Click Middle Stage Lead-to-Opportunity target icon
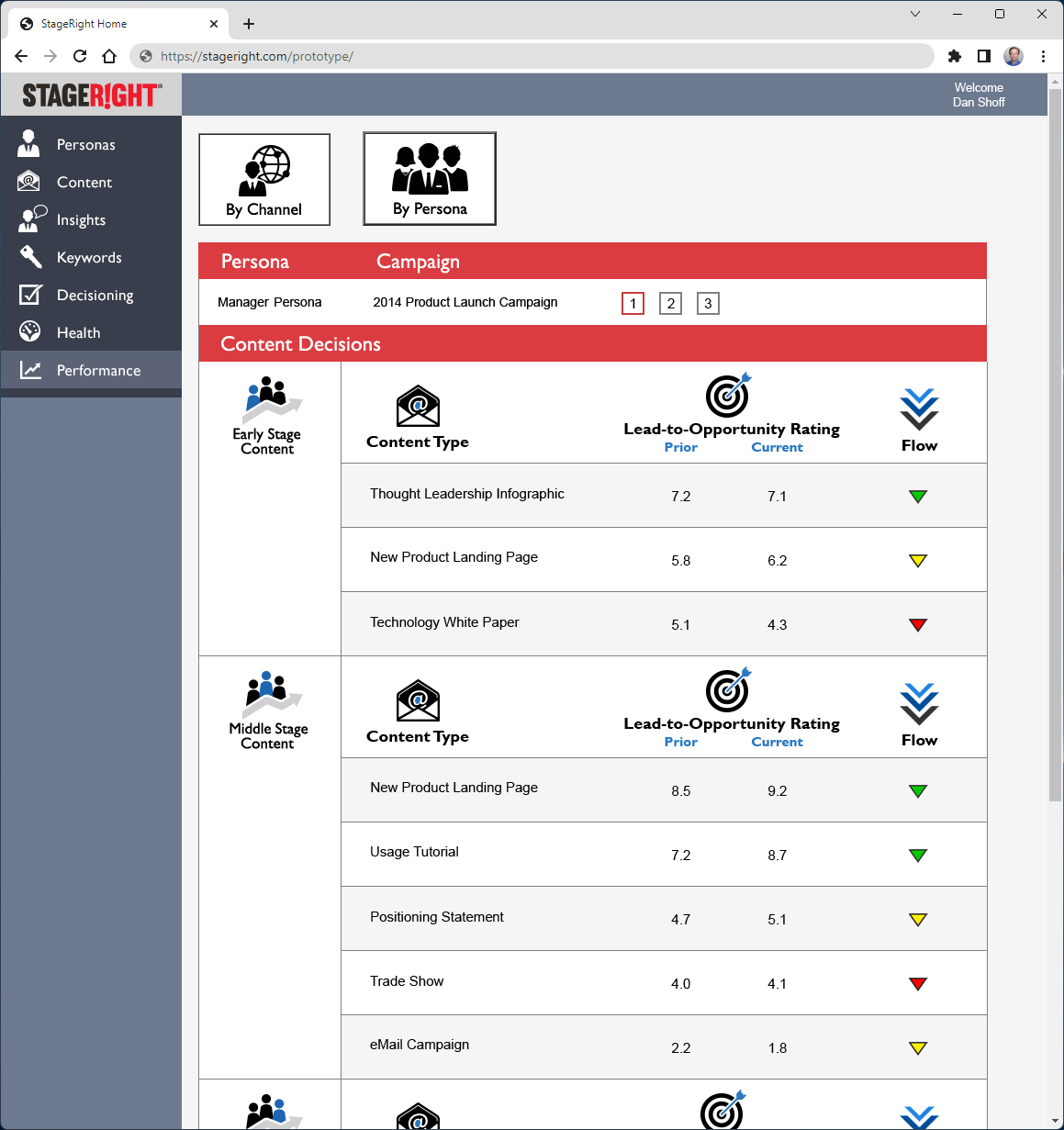This screenshot has height=1130, width=1064. 729,689
